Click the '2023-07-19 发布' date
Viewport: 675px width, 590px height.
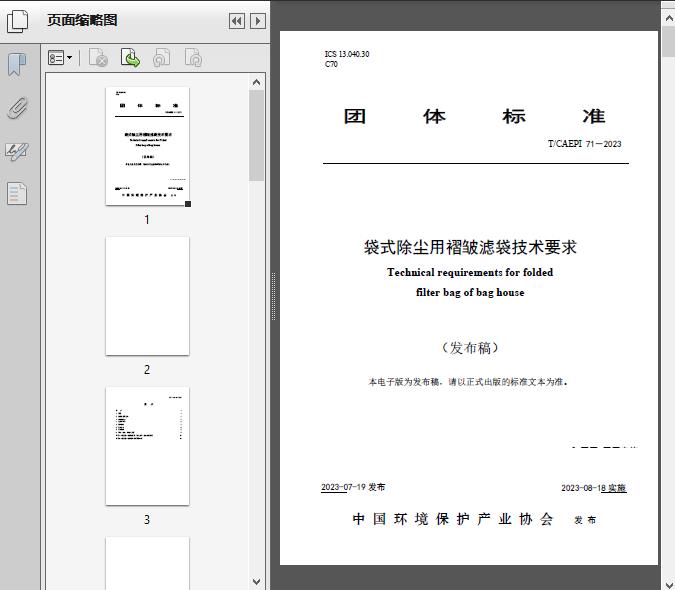pyautogui.click(x=353, y=487)
